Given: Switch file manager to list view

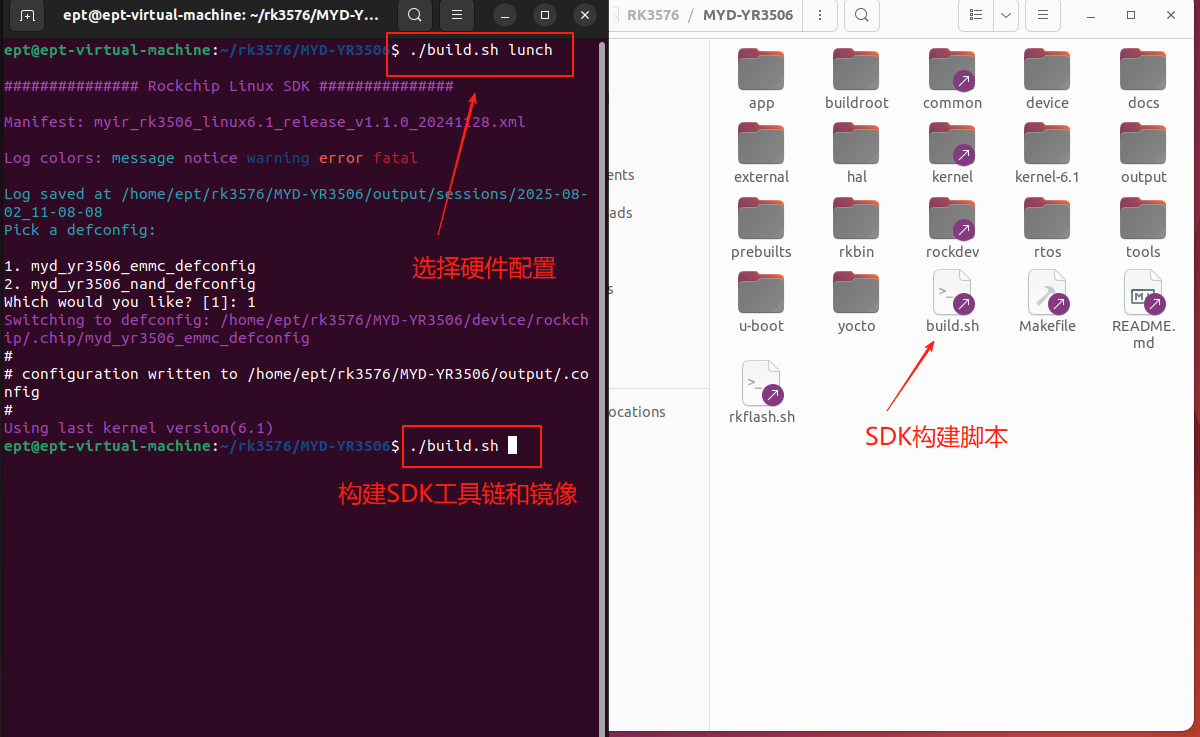Looking at the screenshot, I should 977,16.
